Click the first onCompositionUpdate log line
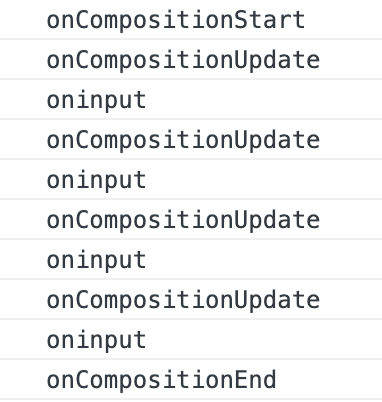Viewport: 382px width, 402px height. [x=183, y=60]
